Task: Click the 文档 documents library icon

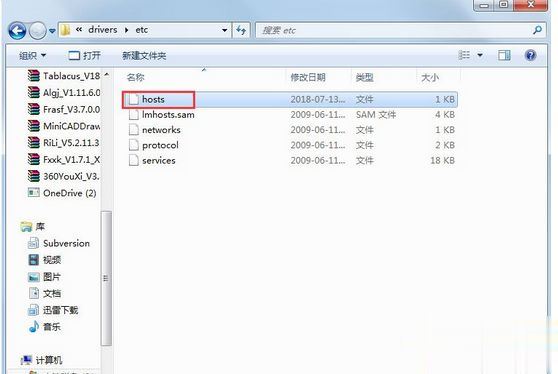Action: click(33, 293)
